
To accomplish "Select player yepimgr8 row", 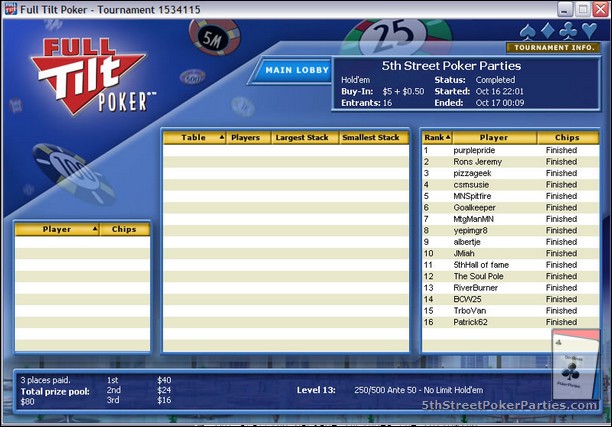I will (511, 231).
